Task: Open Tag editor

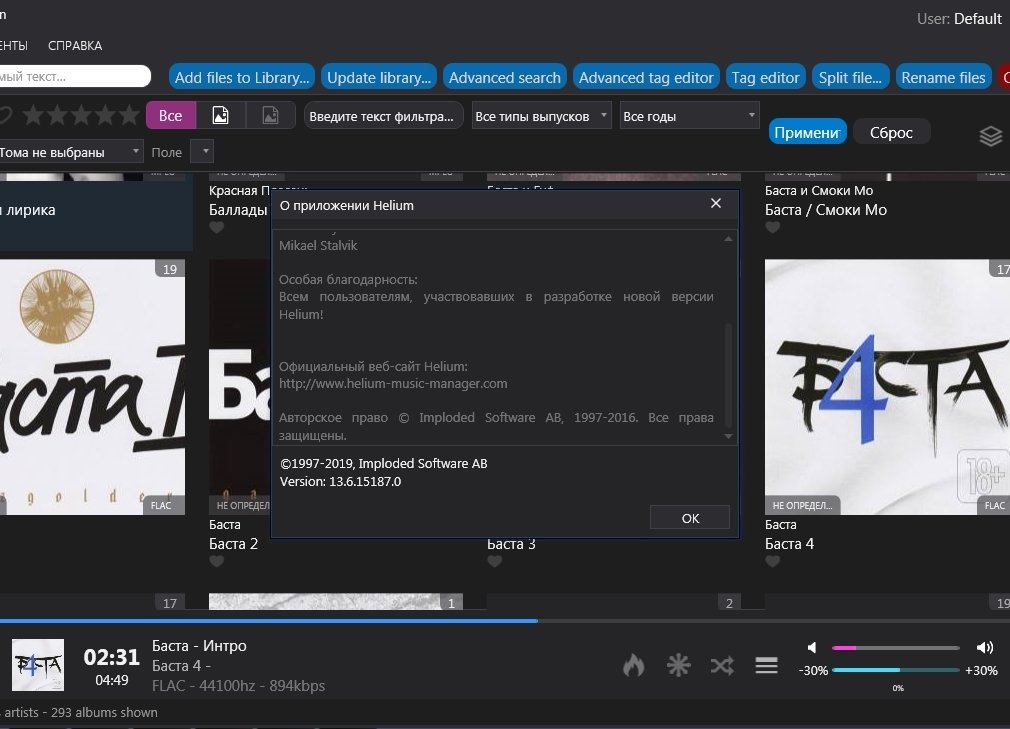Action: coord(765,77)
